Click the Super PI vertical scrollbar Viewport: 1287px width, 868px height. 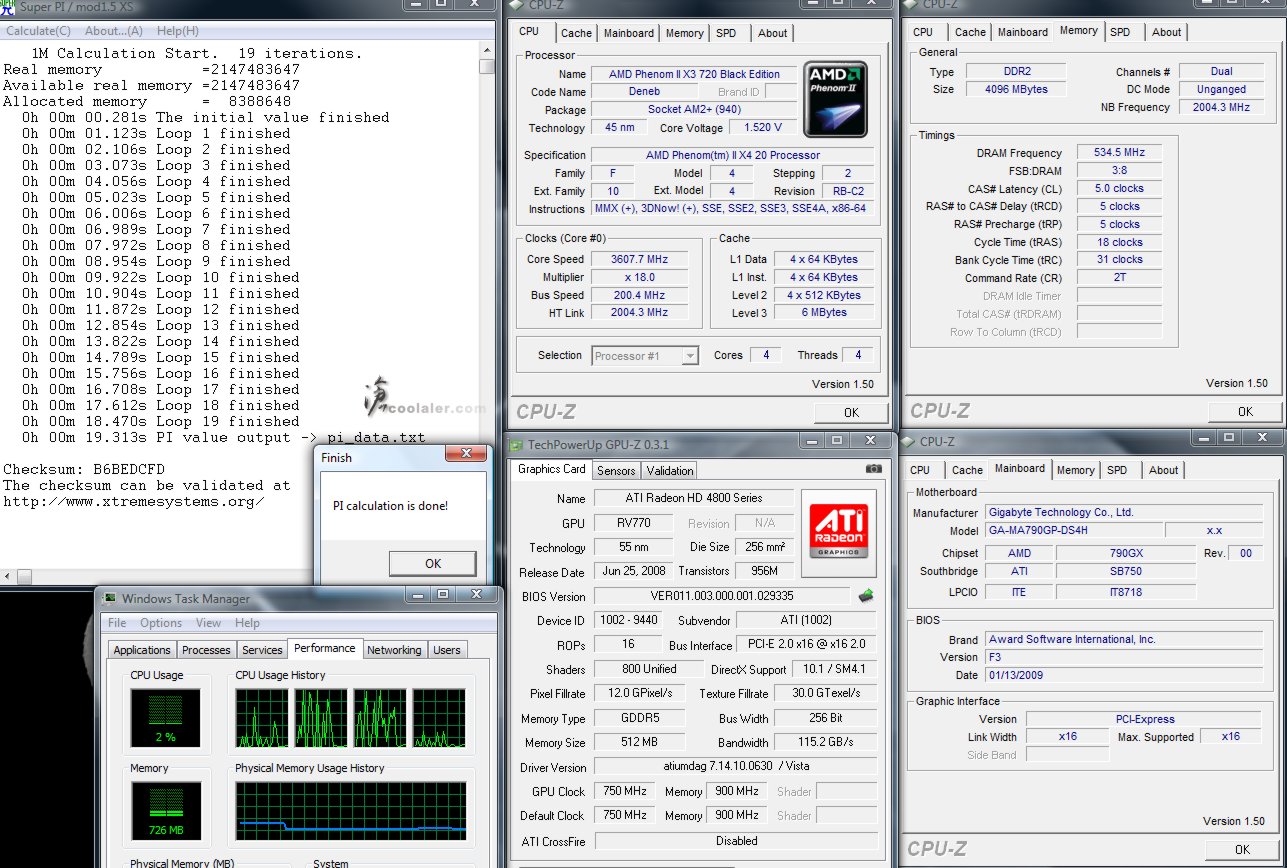[487, 303]
